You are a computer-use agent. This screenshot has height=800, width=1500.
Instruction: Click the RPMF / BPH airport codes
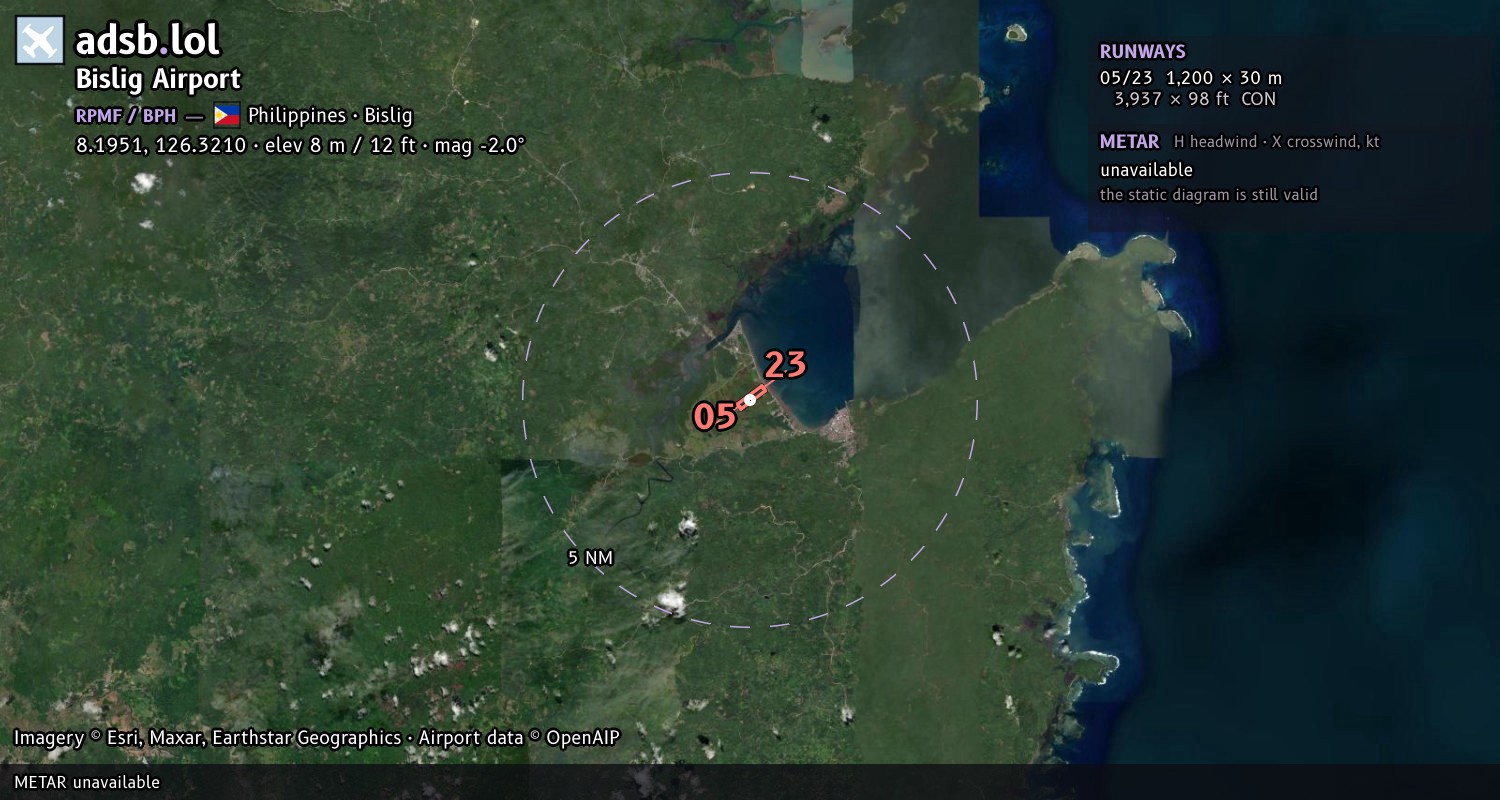tap(126, 115)
